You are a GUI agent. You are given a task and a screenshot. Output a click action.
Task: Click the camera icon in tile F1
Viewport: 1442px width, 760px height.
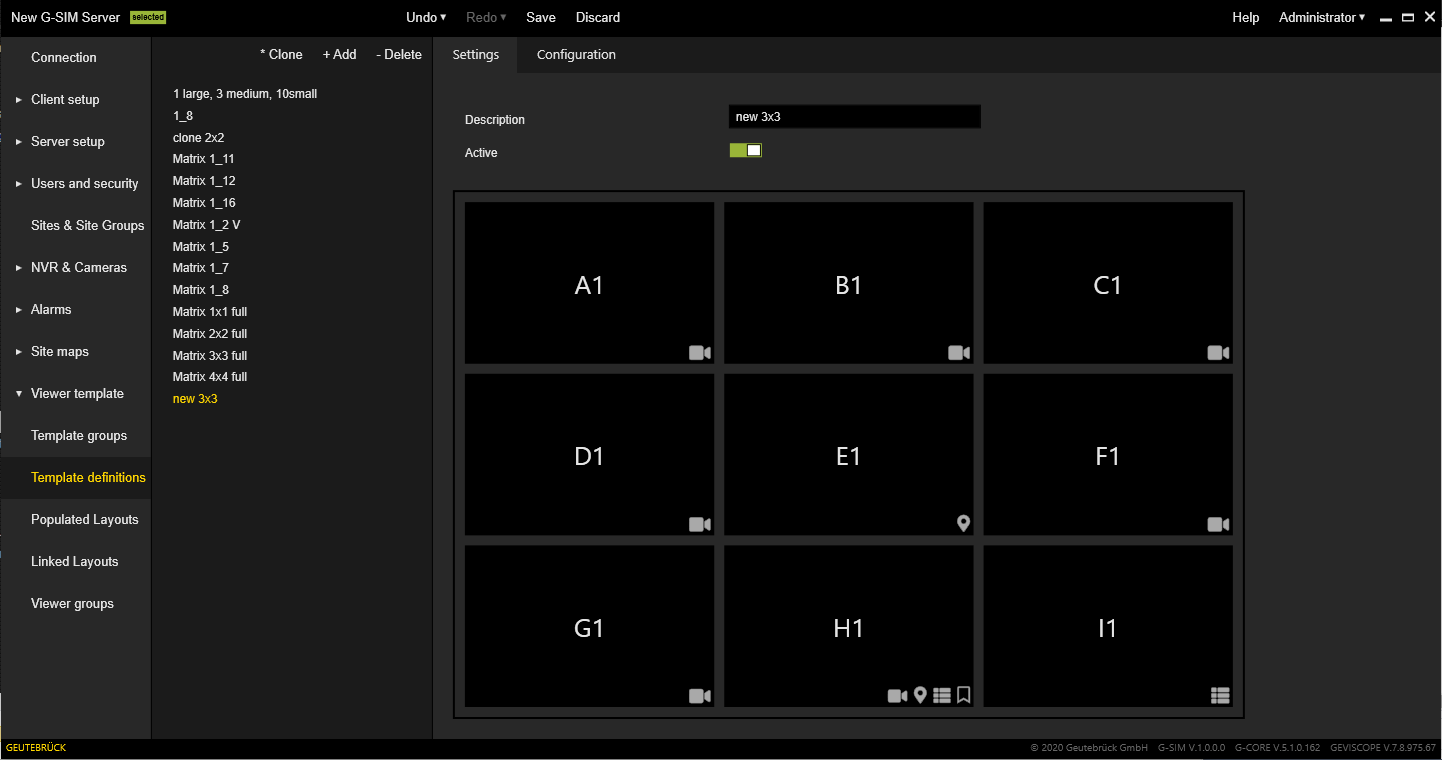pos(1218,524)
